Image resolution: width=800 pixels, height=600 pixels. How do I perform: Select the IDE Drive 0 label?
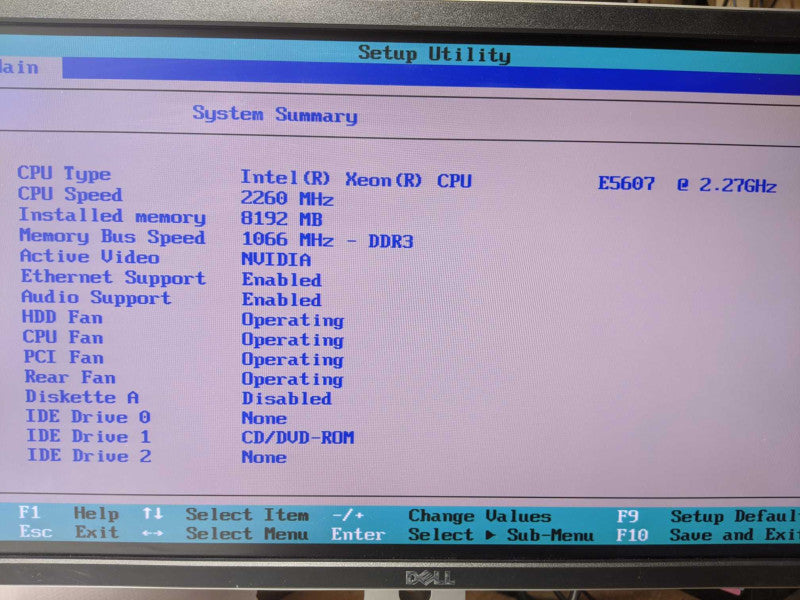(88, 417)
